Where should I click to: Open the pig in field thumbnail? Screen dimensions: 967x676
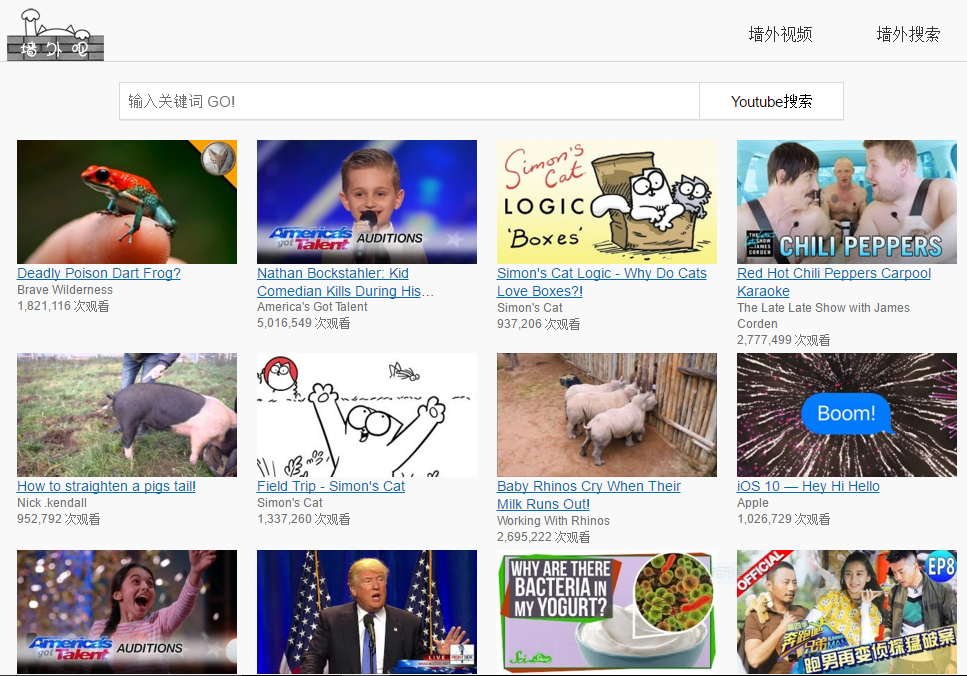[127, 415]
